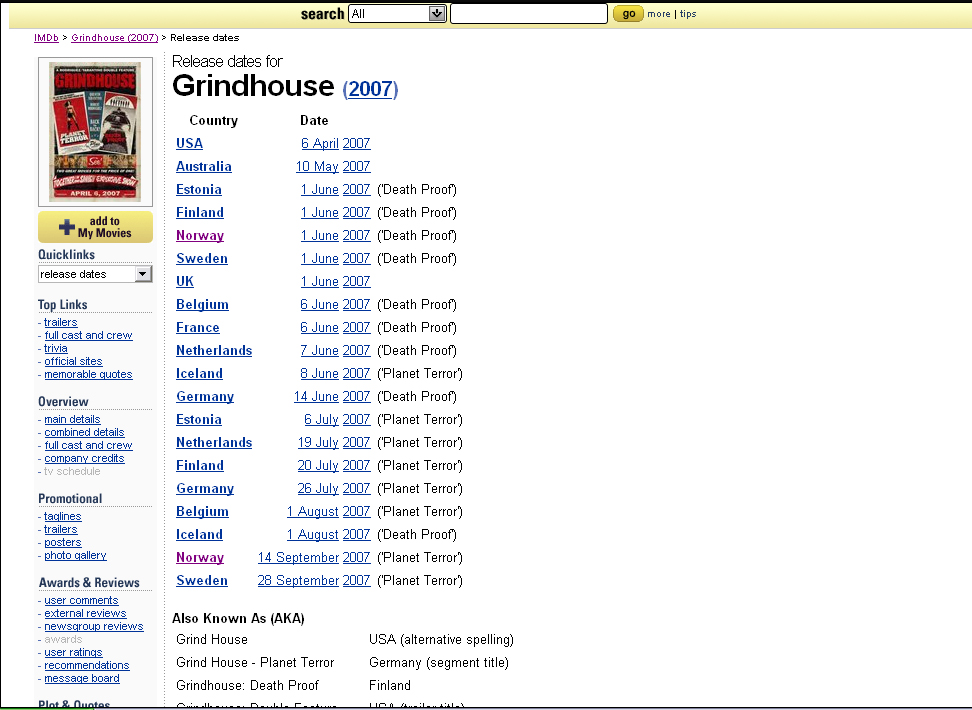Click Finland link in the 20 July row

point(200,466)
